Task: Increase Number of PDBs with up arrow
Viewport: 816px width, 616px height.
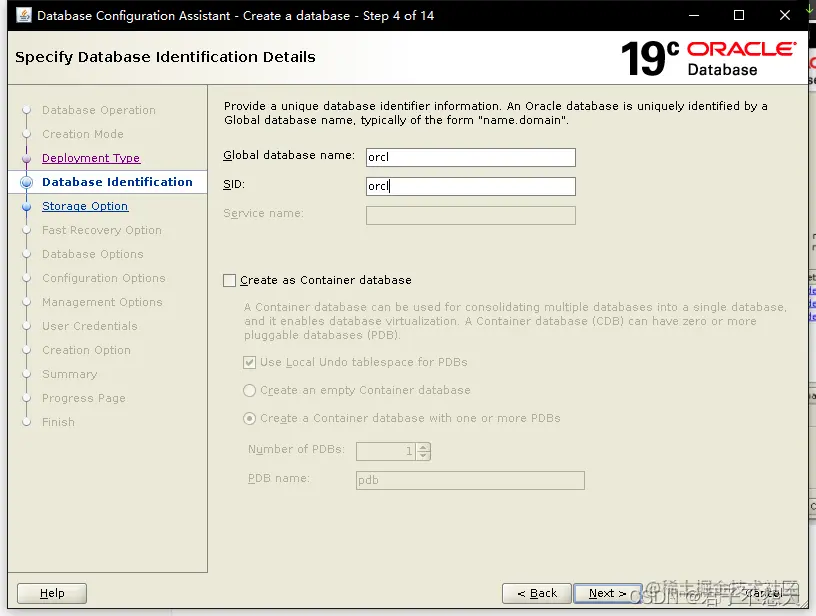Action: tap(424, 447)
